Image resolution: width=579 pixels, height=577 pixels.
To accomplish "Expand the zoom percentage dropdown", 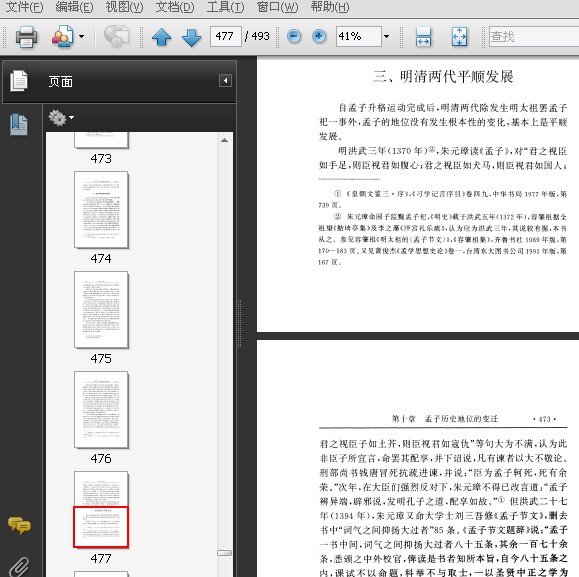I will (x=386, y=36).
